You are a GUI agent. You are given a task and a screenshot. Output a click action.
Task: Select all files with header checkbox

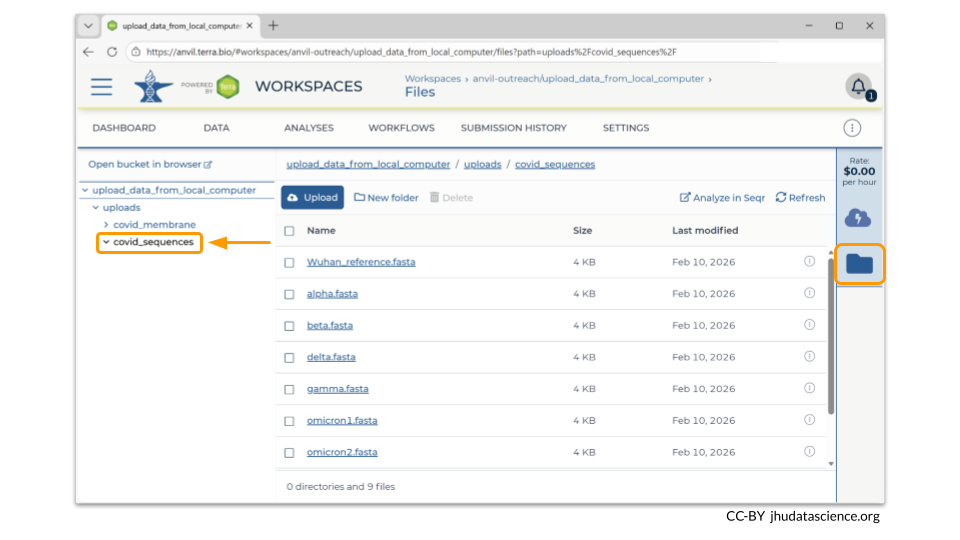click(x=289, y=231)
